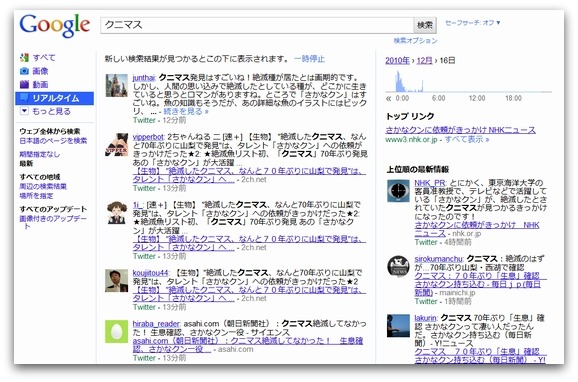The height and width of the screenshot is (382, 578).
Task: Open NHK_PR clock avatar
Action: 398,191
